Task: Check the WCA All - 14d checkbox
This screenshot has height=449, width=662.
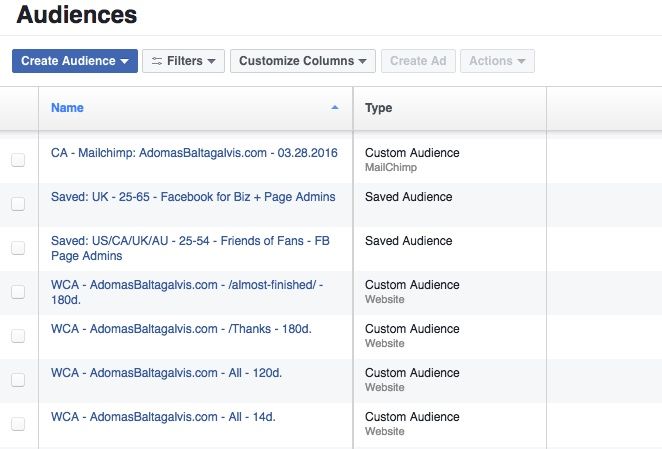Action: tap(18, 424)
